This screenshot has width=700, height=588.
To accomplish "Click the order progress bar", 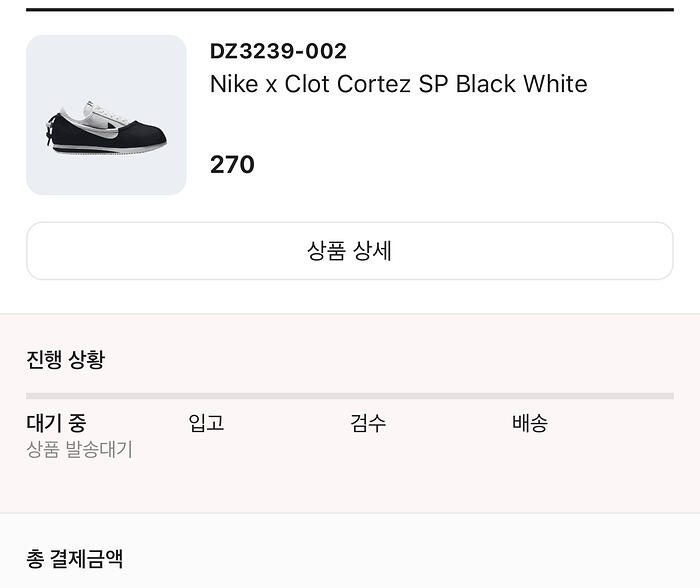I will point(349,396).
